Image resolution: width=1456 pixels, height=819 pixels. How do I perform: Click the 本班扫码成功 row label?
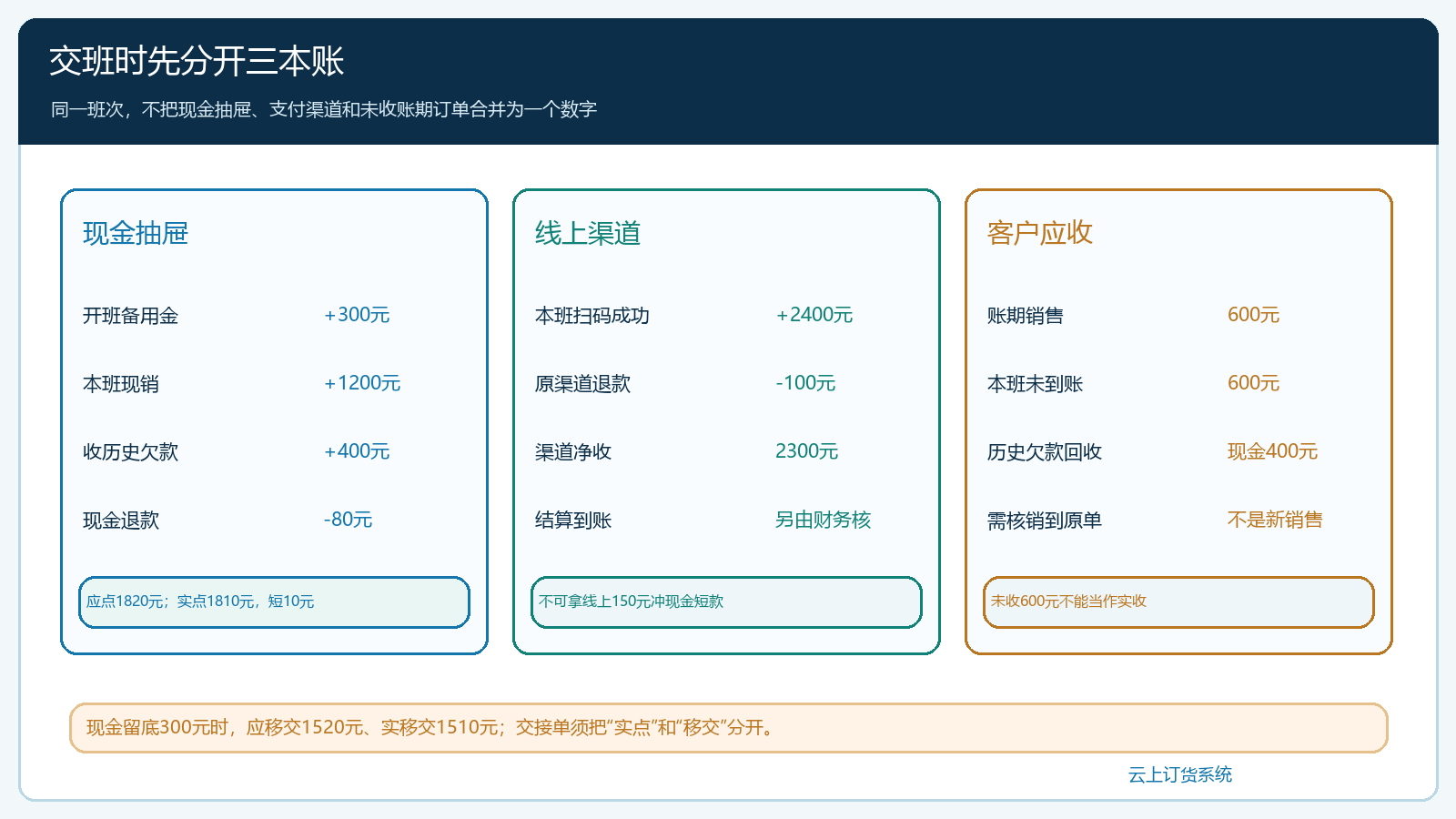592,316
